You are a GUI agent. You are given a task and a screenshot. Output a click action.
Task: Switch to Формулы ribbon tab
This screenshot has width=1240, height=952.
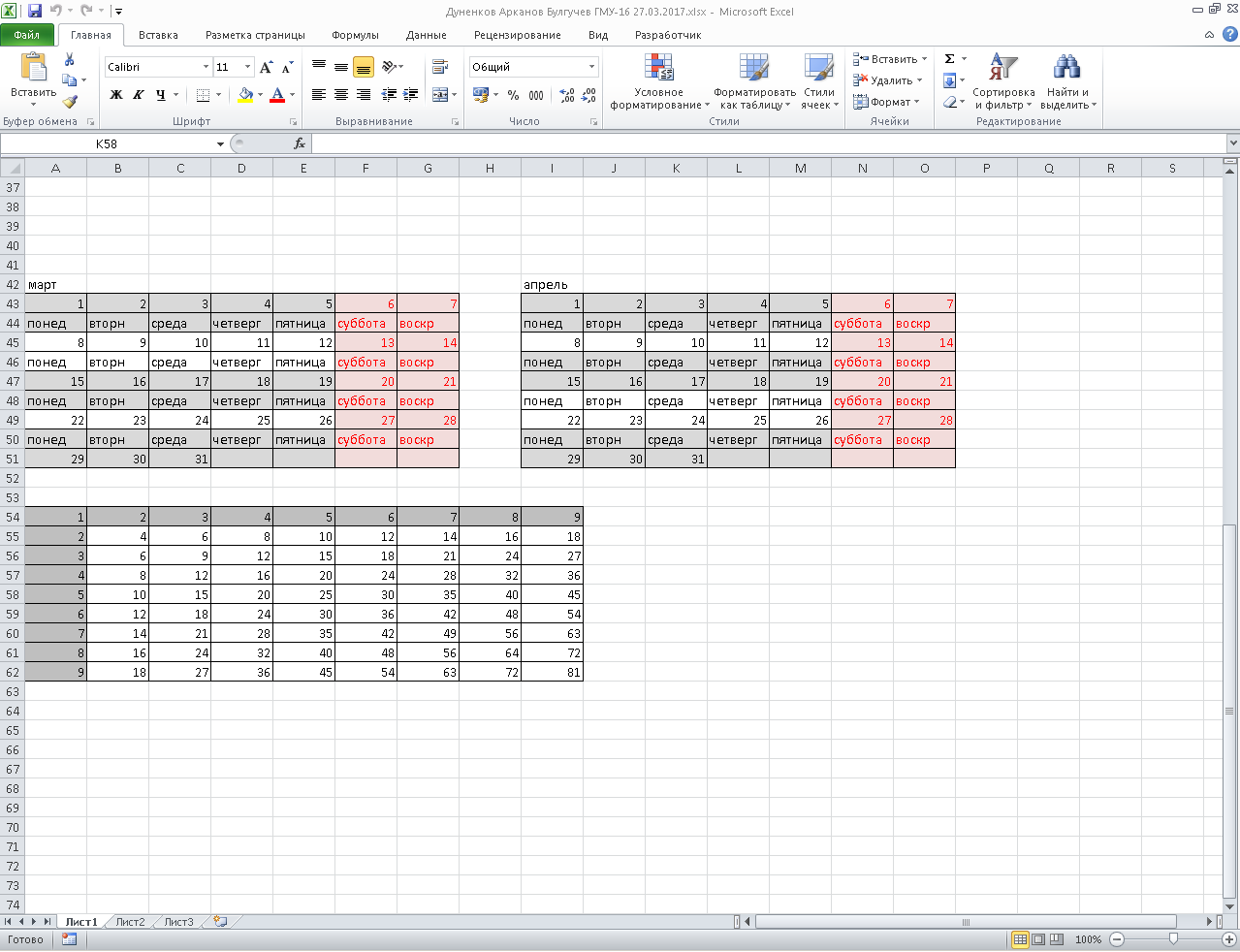[355, 35]
